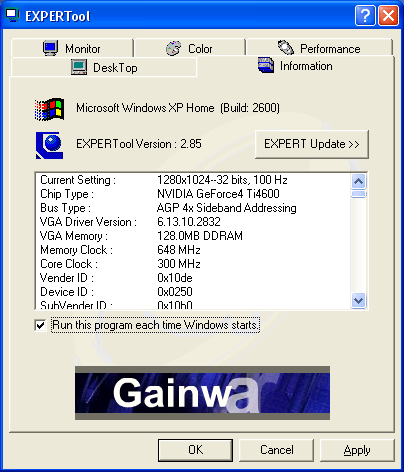Click the Cancel button
Image resolution: width=404 pixels, height=472 pixels.
277,450
